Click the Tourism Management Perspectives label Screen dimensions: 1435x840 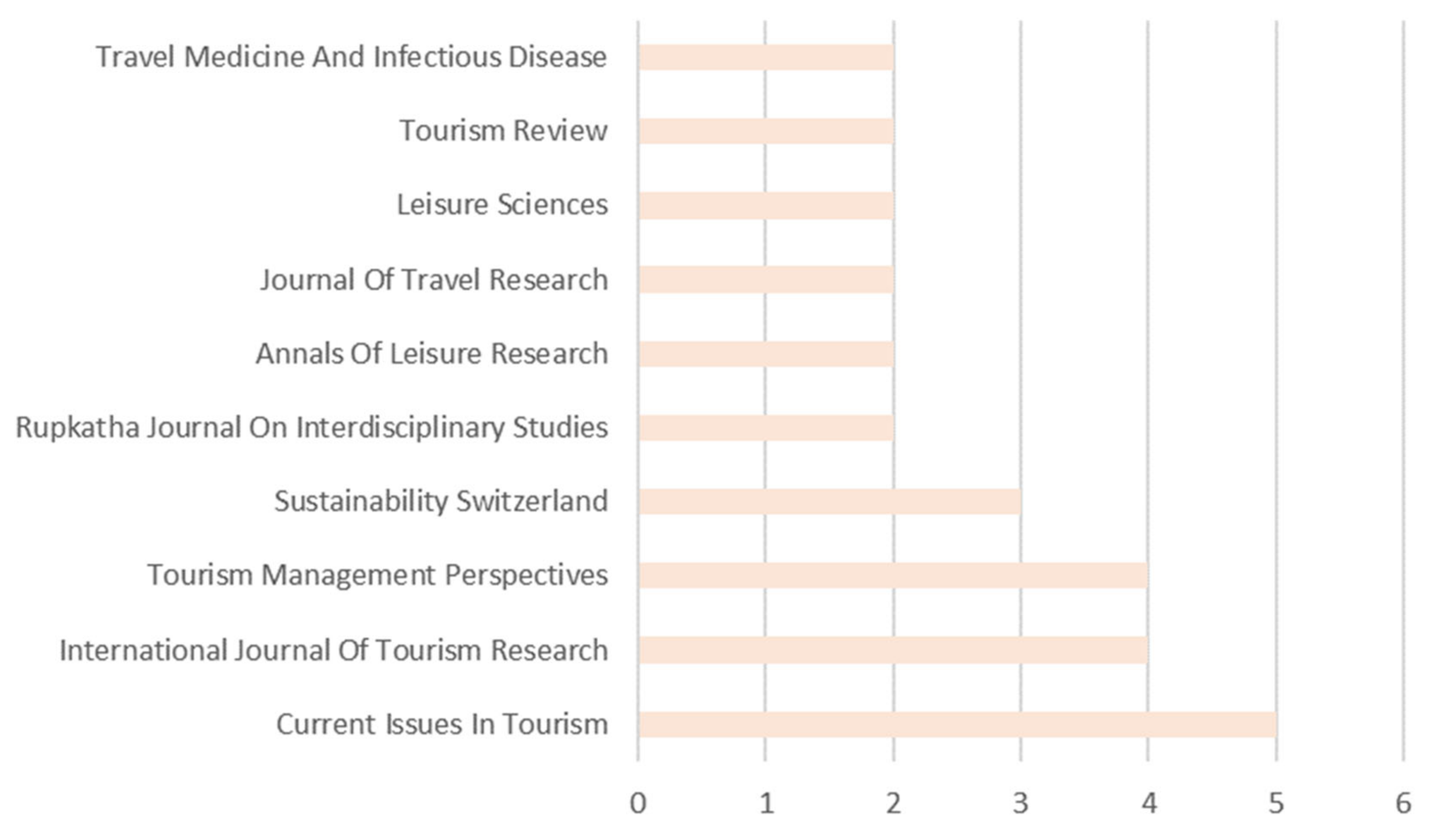click(x=378, y=575)
